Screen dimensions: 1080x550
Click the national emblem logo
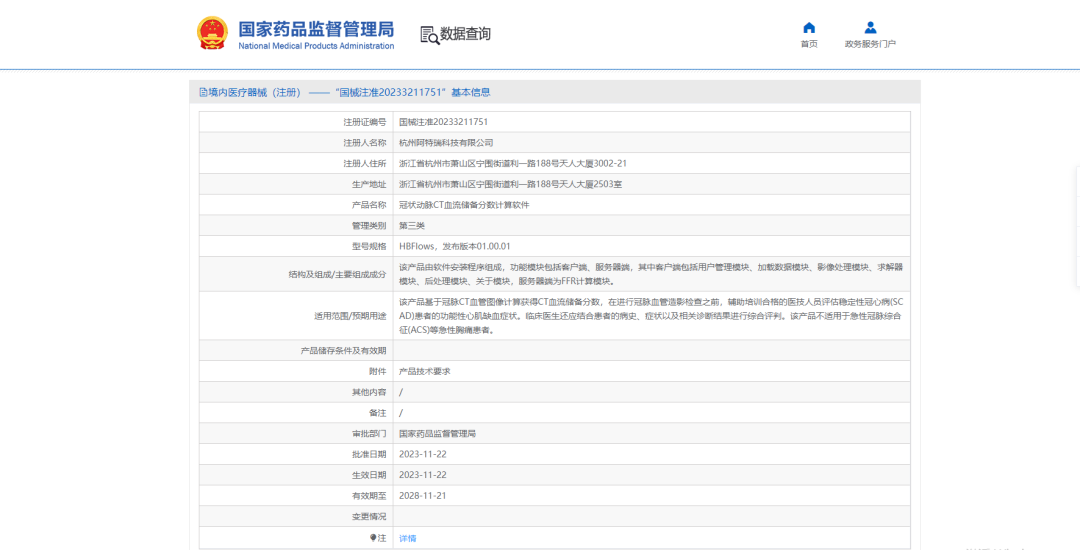click(211, 33)
